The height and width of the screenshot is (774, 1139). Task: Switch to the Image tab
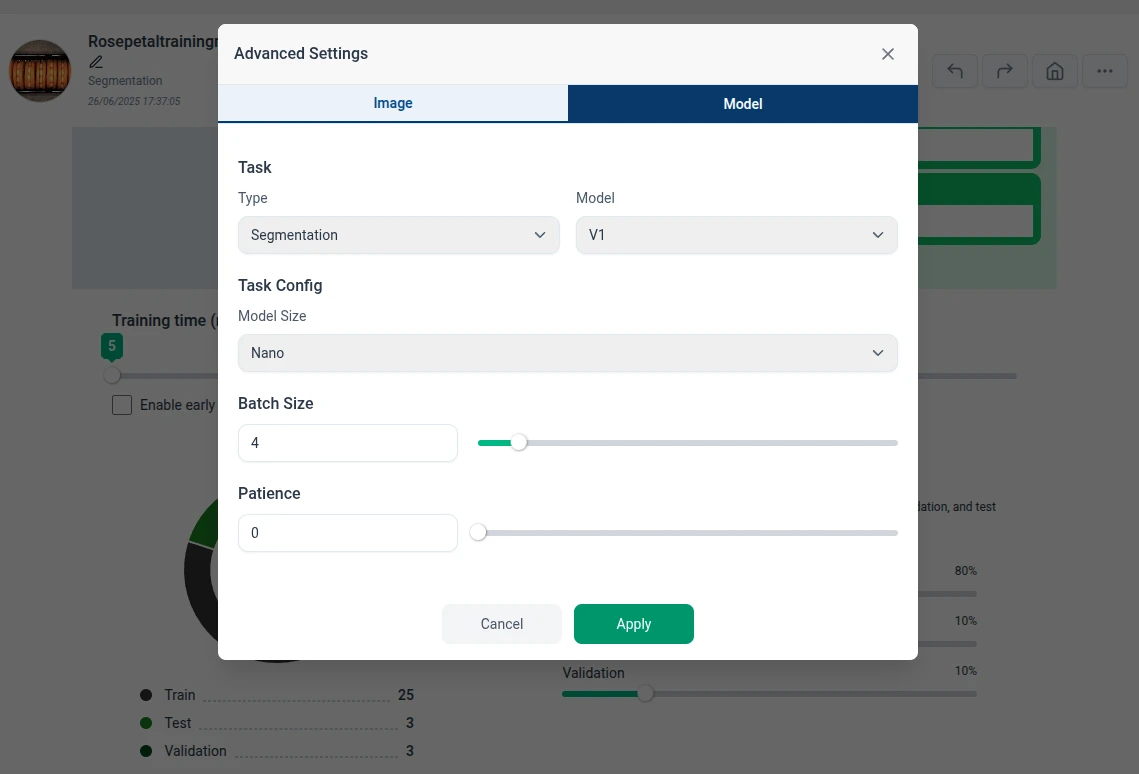point(393,103)
